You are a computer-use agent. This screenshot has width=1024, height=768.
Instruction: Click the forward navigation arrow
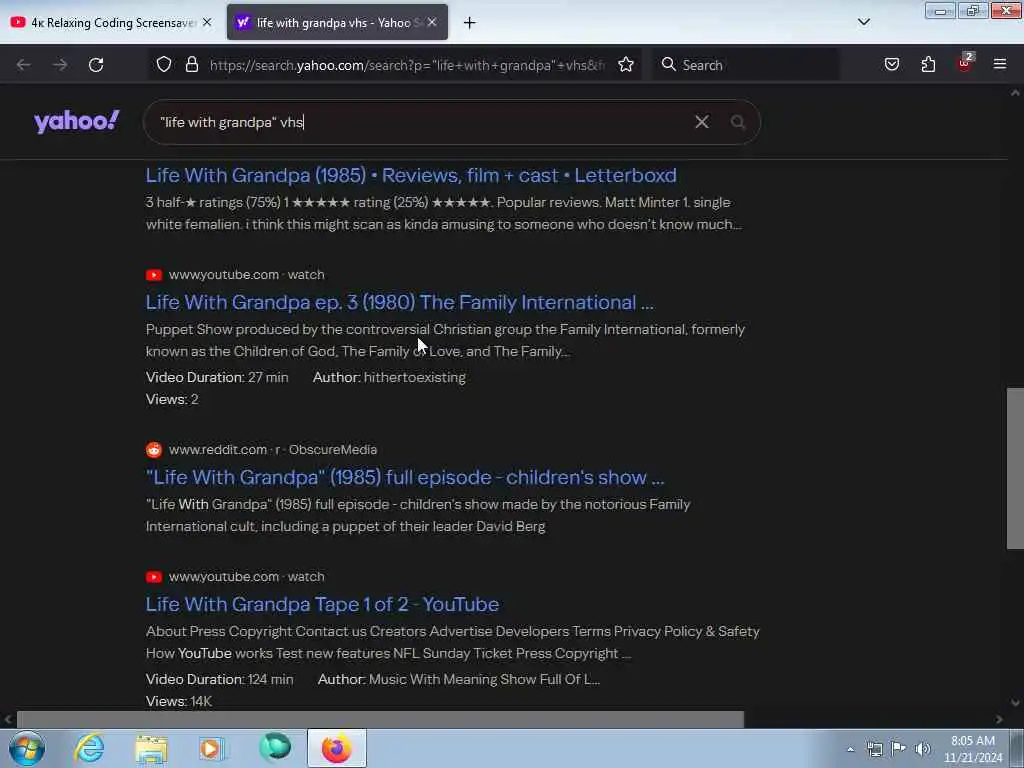(59, 65)
